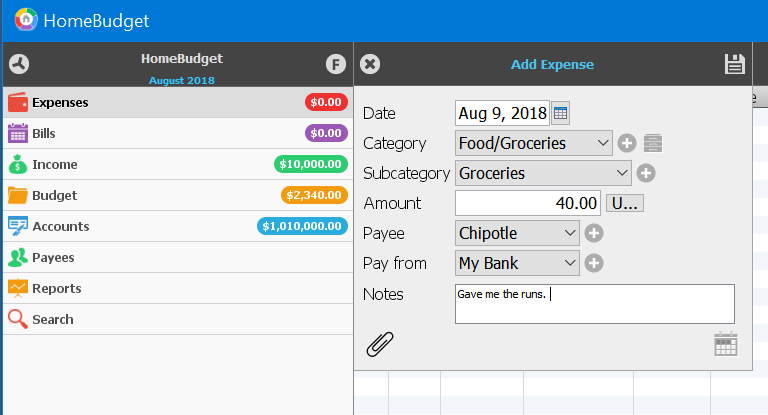Open the Payee dropdown showing Chipotle
Image resolution: width=768 pixels, height=415 pixels.
517,233
